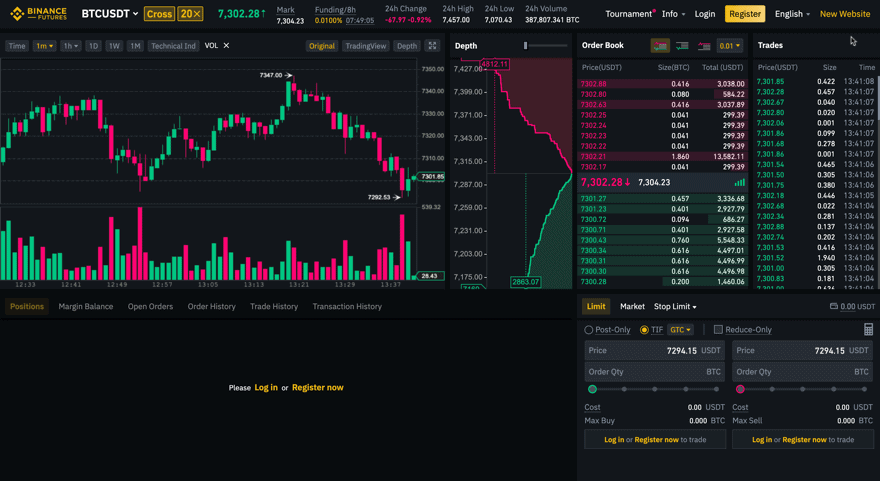Click Mark price label in header
This screenshot has height=481, width=880.
pos(285,10)
